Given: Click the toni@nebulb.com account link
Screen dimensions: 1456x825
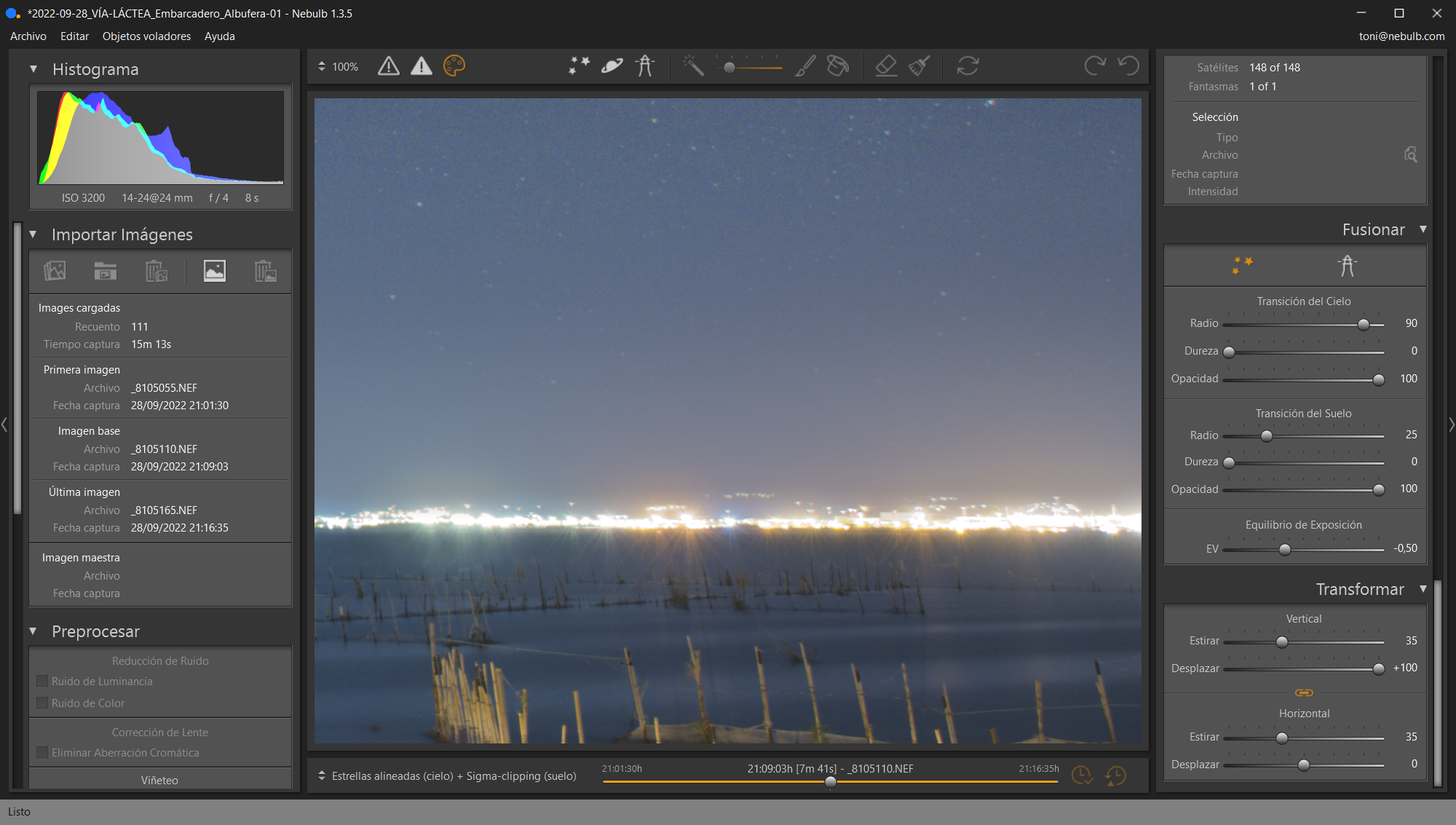Looking at the screenshot, I should tap(1401, 36).
